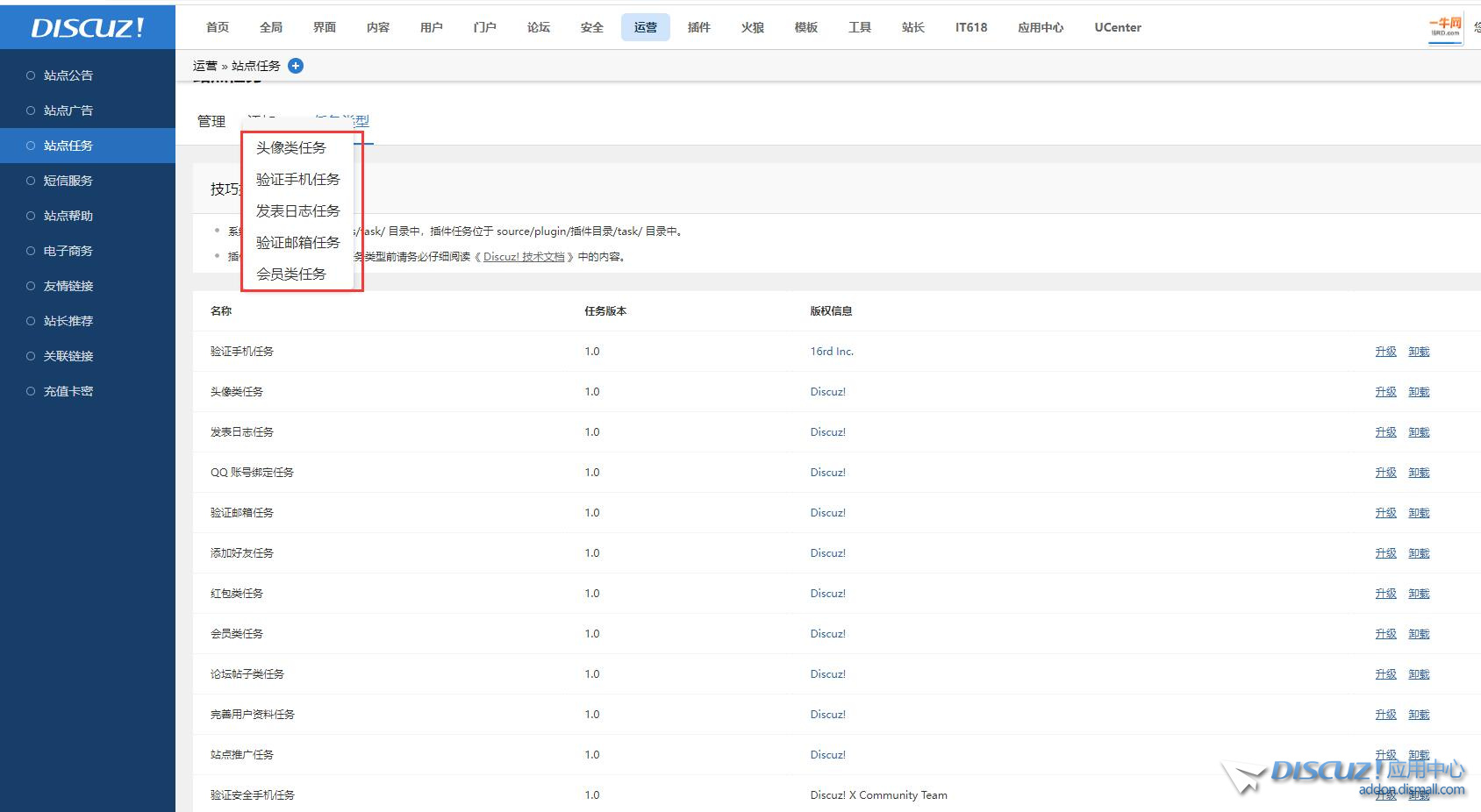Open the Discuz! 技术文档 link

click(x=524, y=257)
